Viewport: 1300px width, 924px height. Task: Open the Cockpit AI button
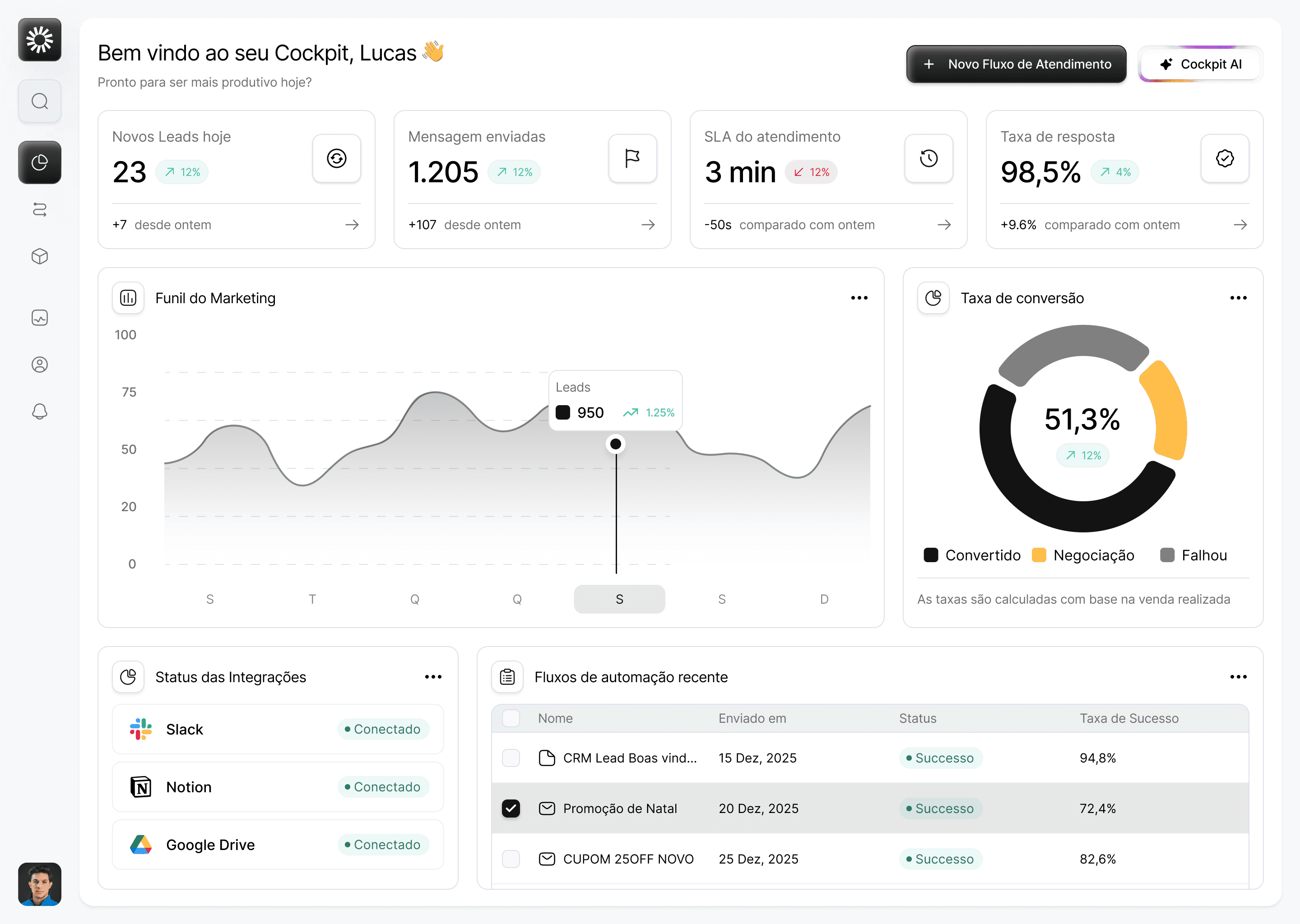click(1200, 65)
